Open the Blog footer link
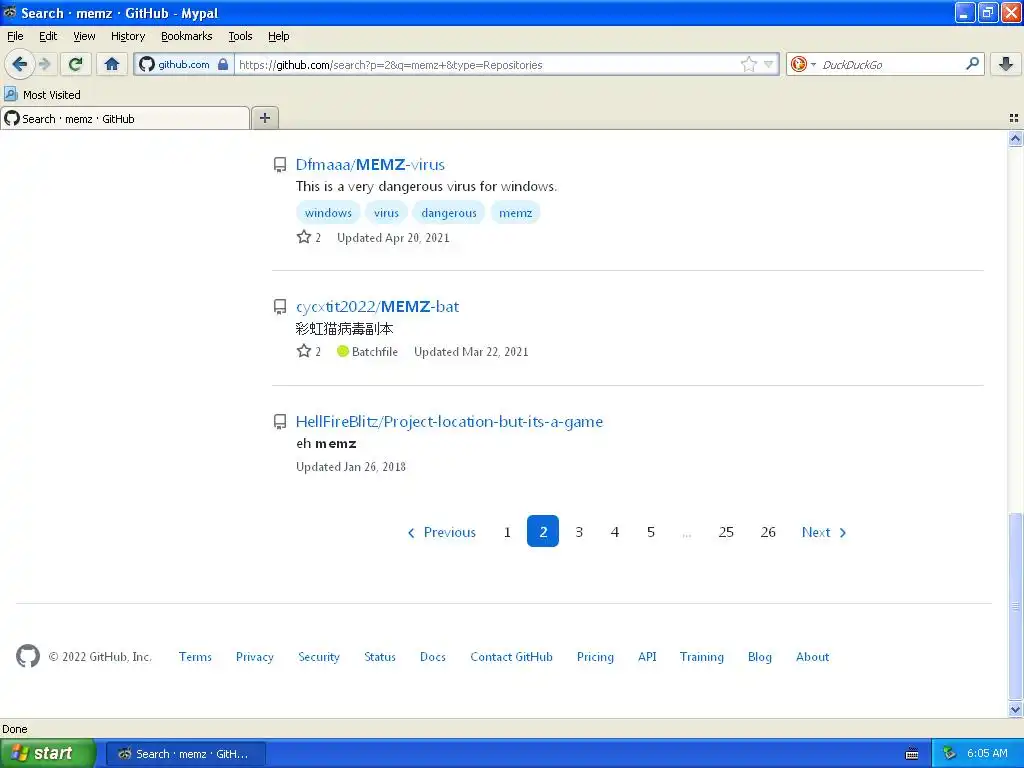The height and width of the screenshot is (768, 1024). (x=760, y=657)
